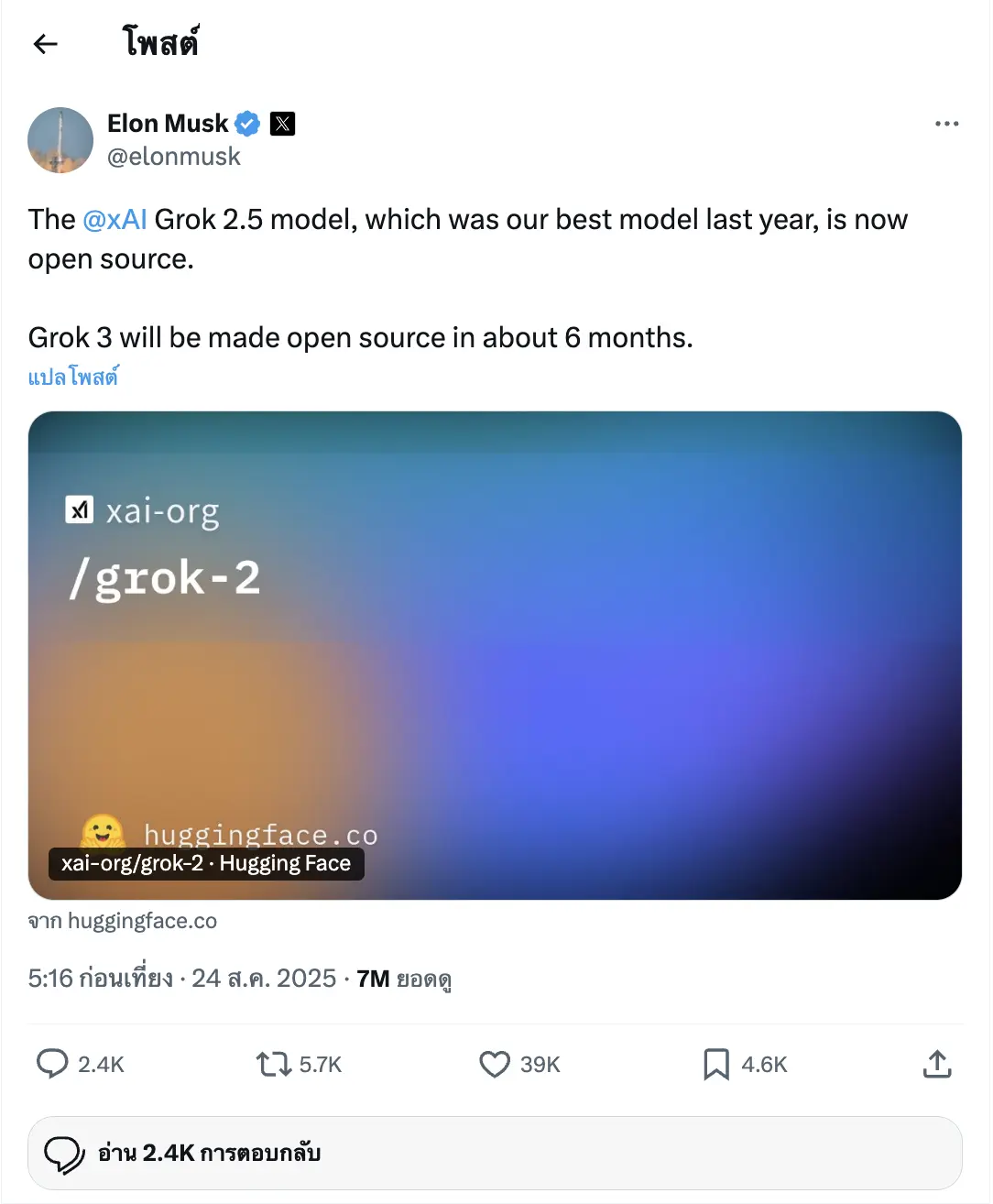The width and height of the screenshot is (993, 1204).
Task: Share the post using the upload icon
Action: tap(937, 1064)
